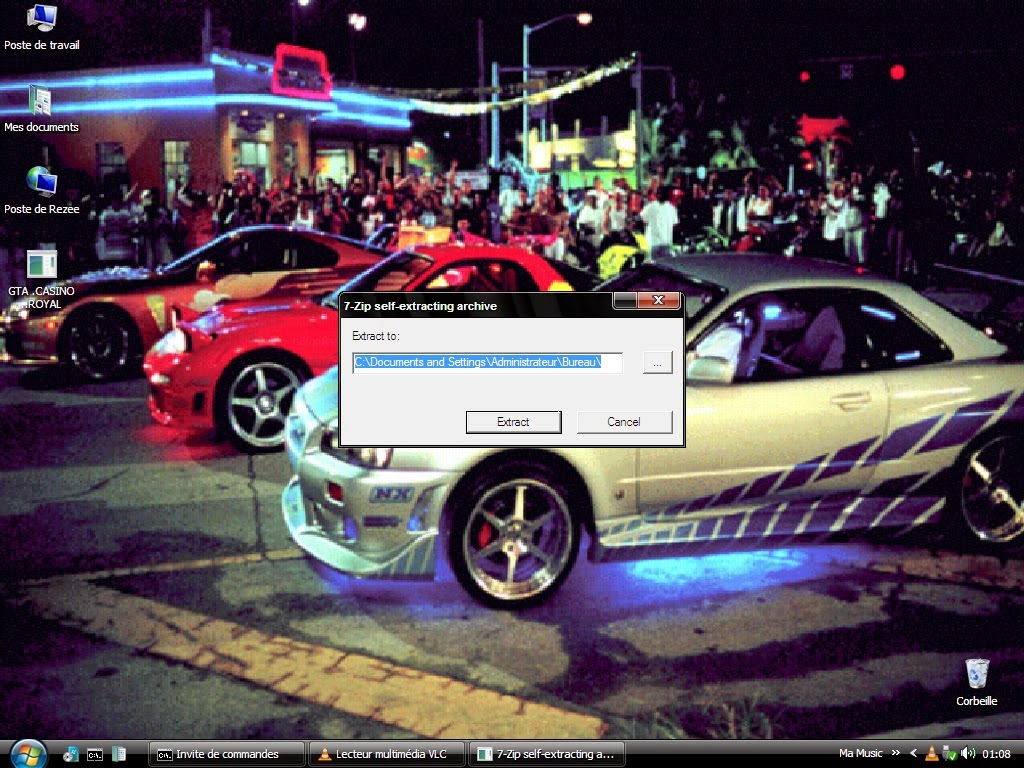Show hidden tray icons with the arrow
The image size is (1024, 768).
(x=914, y=753)
